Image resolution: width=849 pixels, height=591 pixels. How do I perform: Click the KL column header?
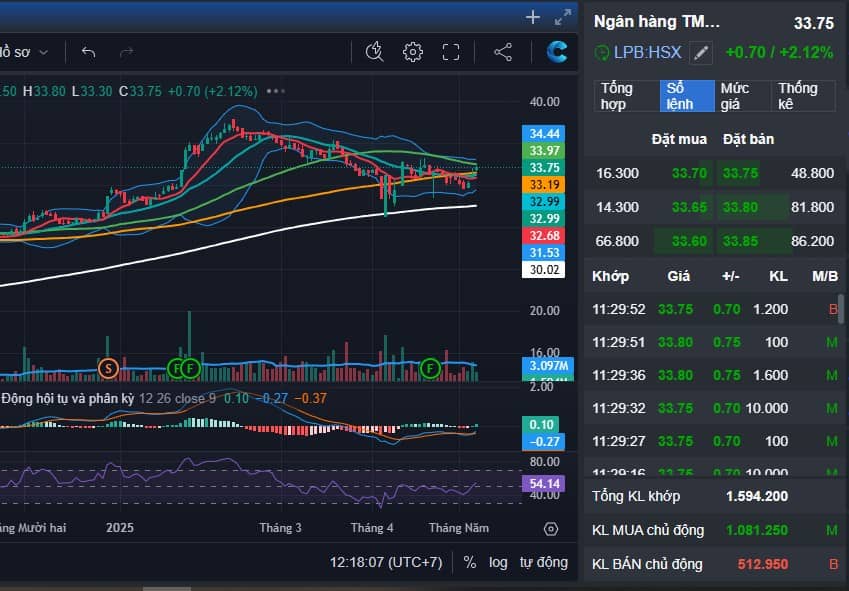[778, 276]
